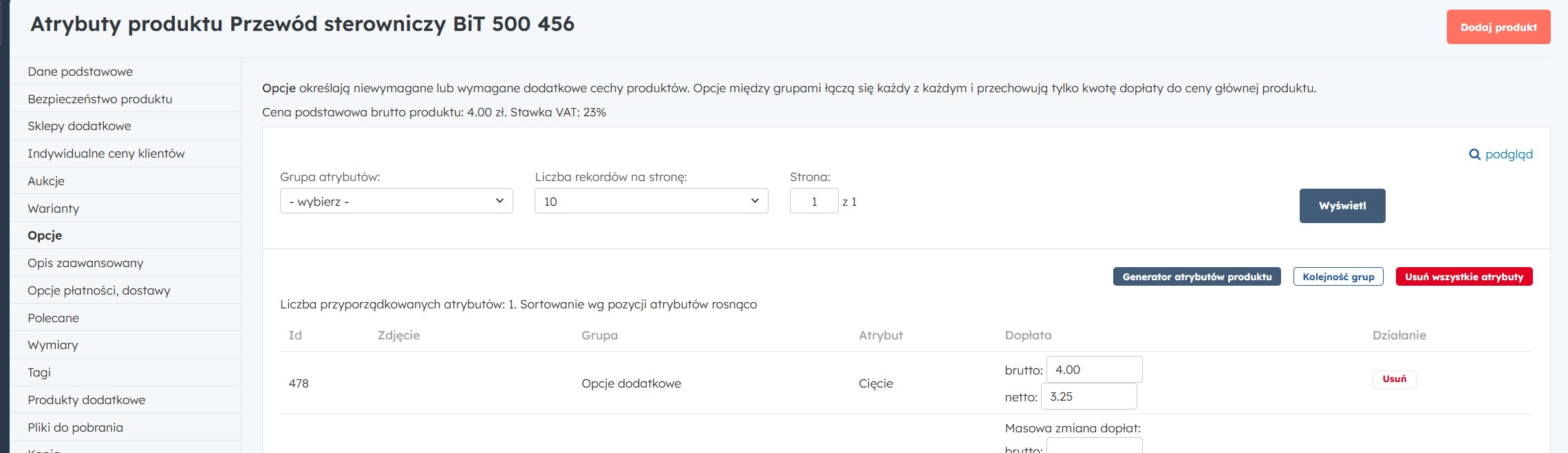The width and height of the screenshot is (1568, 453).
Task: Open Generator atrybutów produktu
Action: [x=1196, y=277]
